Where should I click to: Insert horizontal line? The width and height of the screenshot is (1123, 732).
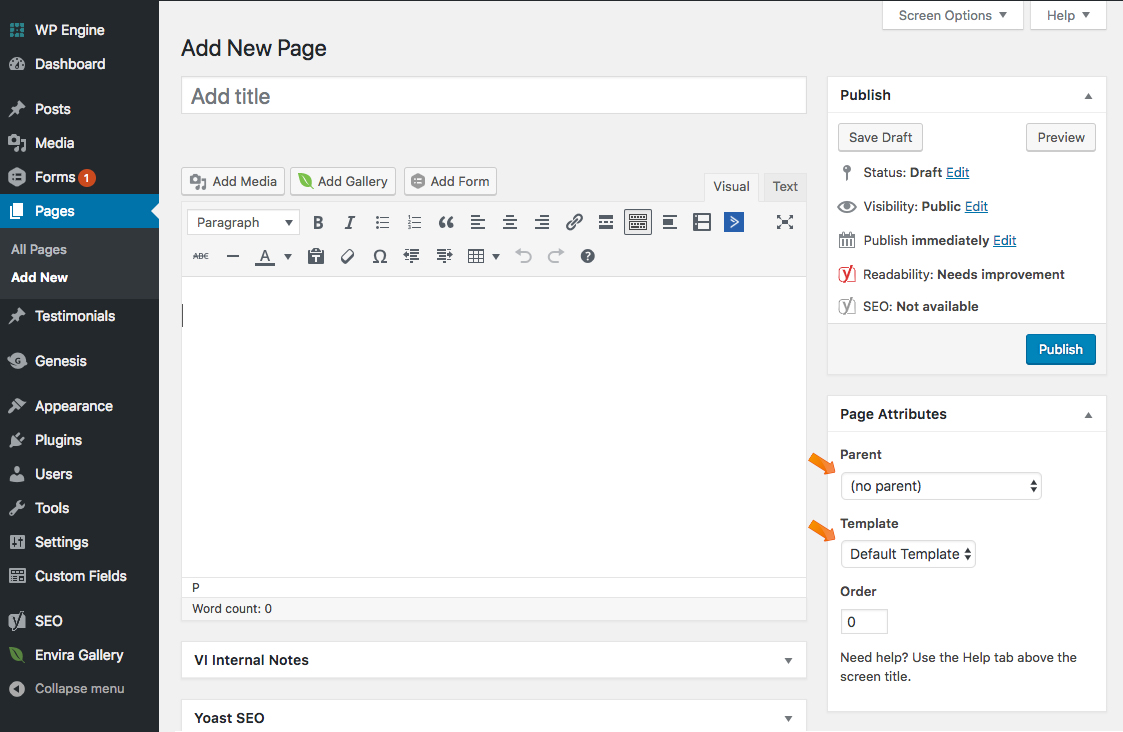click(x=233, y=256)
